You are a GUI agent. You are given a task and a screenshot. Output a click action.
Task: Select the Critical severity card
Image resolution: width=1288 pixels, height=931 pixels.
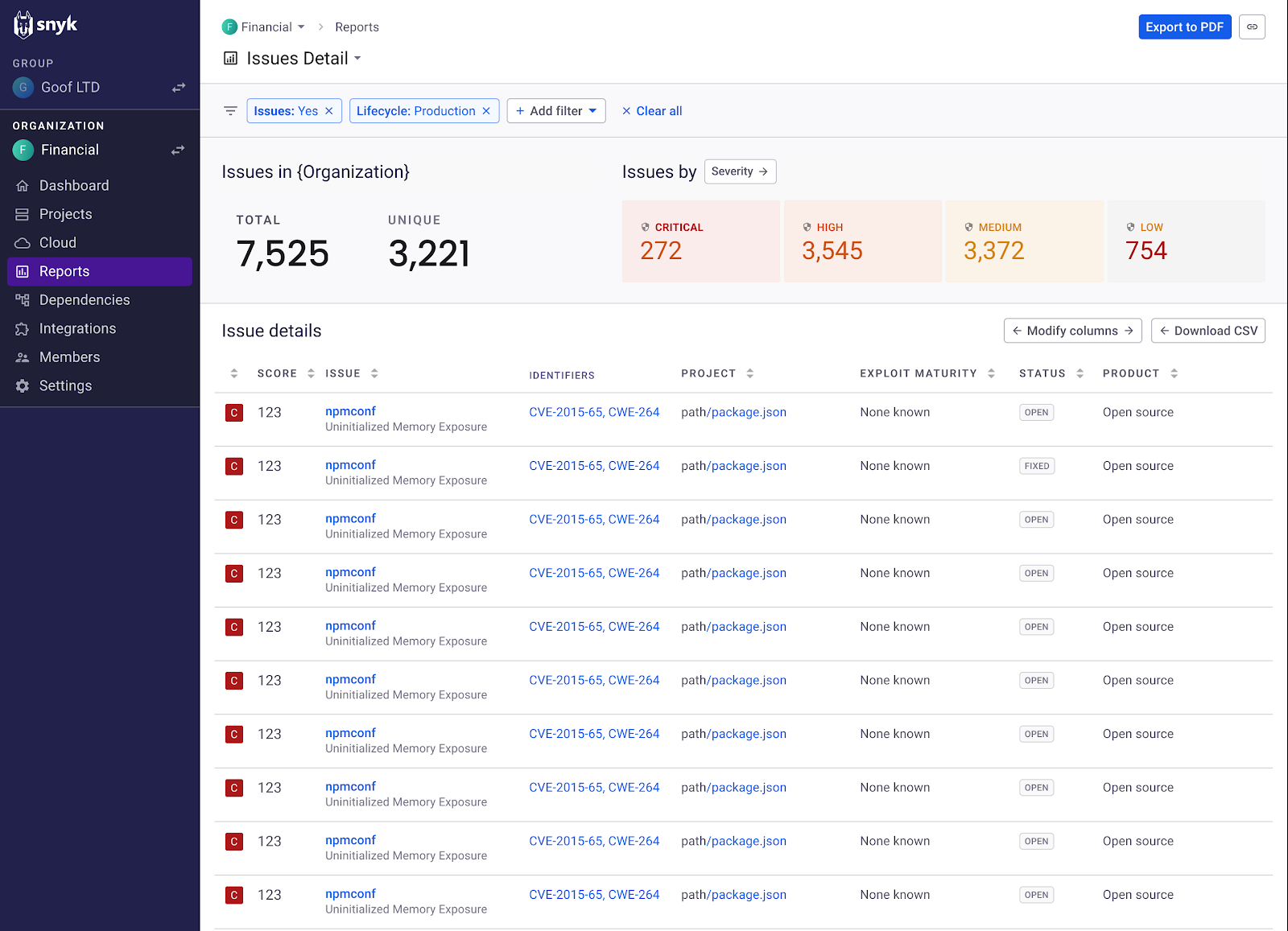tap(700, 241)
